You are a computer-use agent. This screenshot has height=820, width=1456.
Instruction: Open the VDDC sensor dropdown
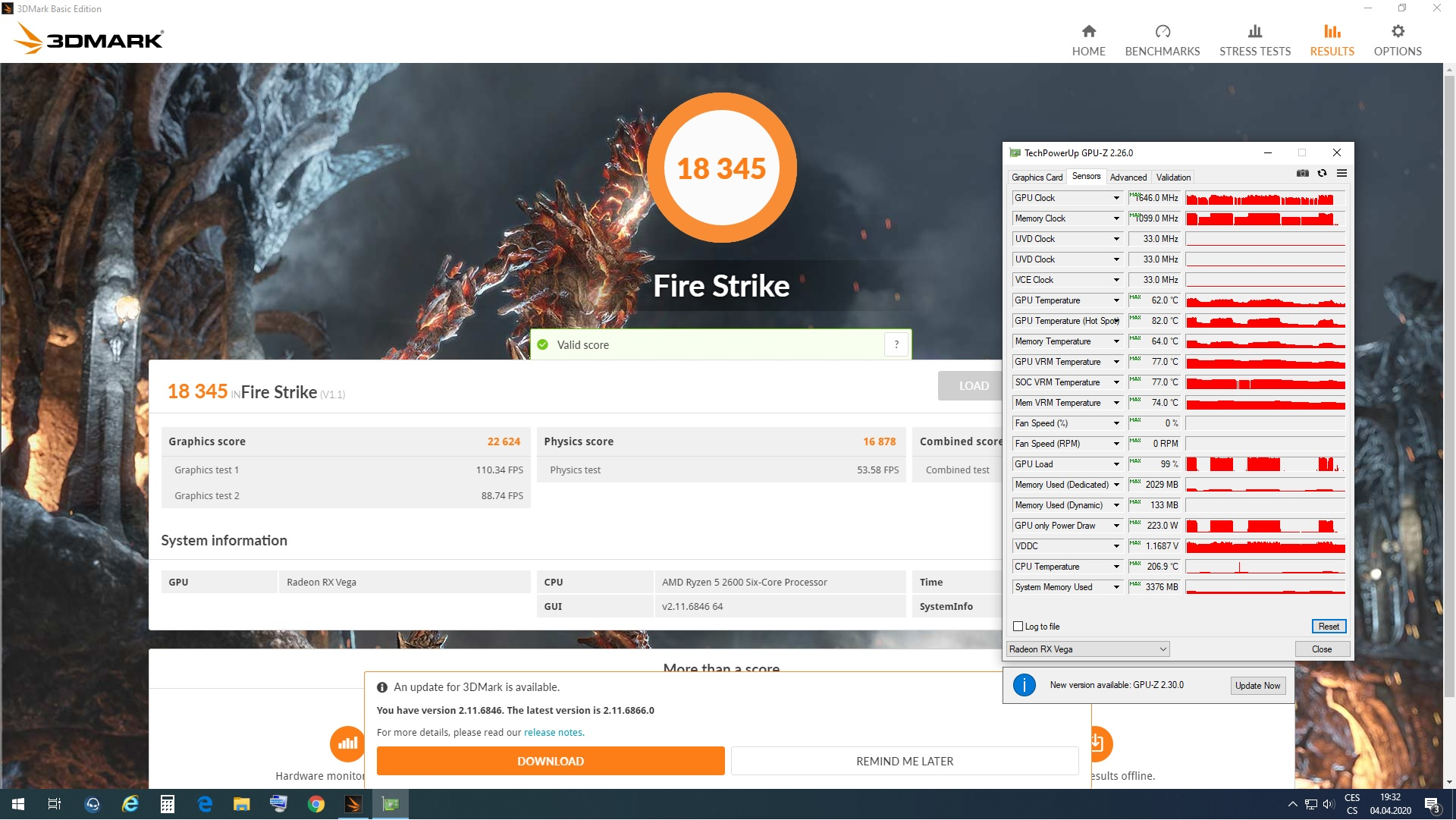click(x=1116, y=546)
